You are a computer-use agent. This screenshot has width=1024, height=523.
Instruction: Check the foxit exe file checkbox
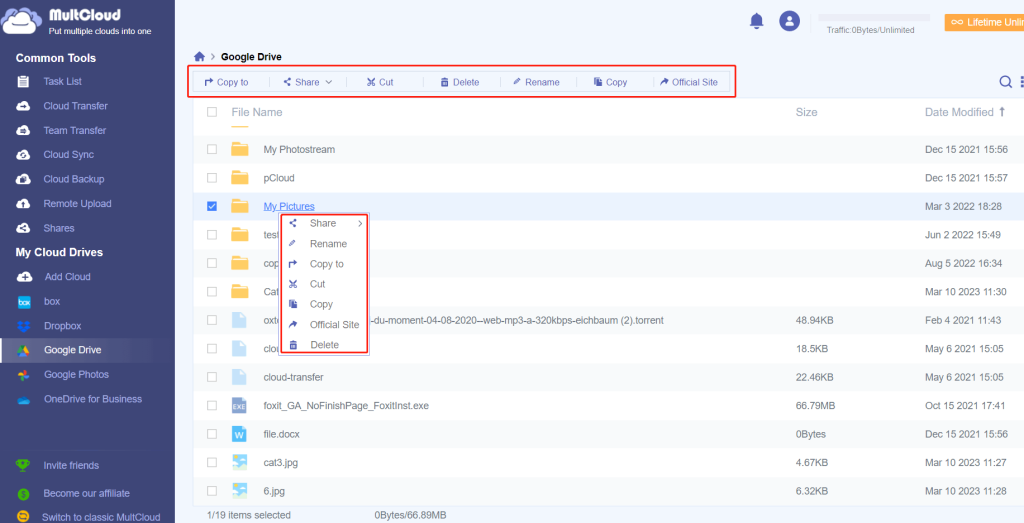(212, 405)
